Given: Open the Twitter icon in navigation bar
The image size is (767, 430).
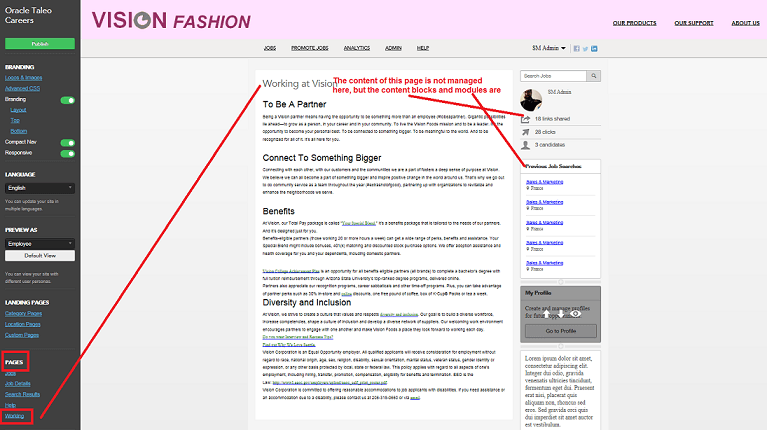Looking at the screenshot, I should tap(586, 48).
